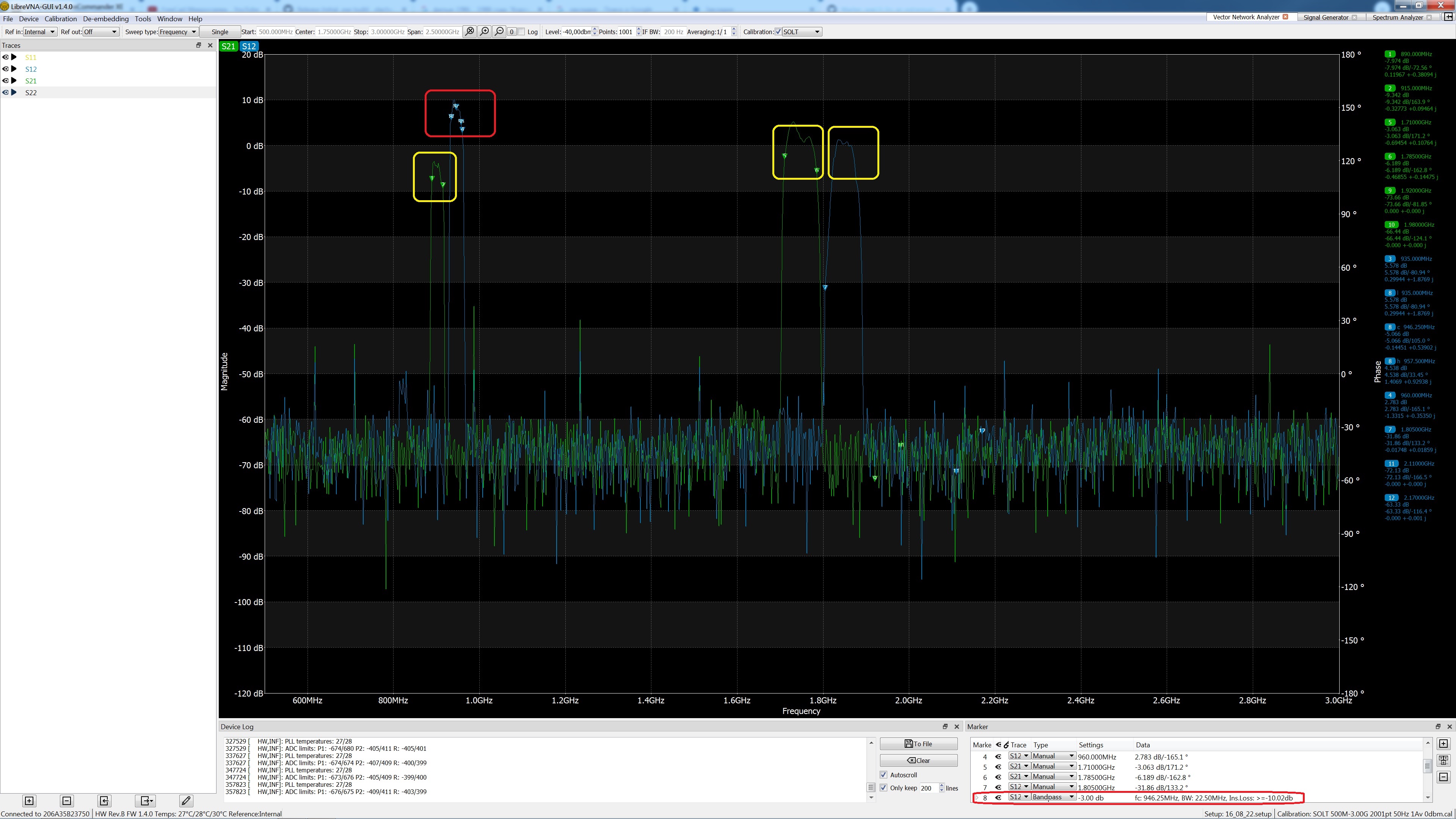This screenshot has height=819, width=1456.
Task: Open the De-embedding menu
Action: [106, 19]
